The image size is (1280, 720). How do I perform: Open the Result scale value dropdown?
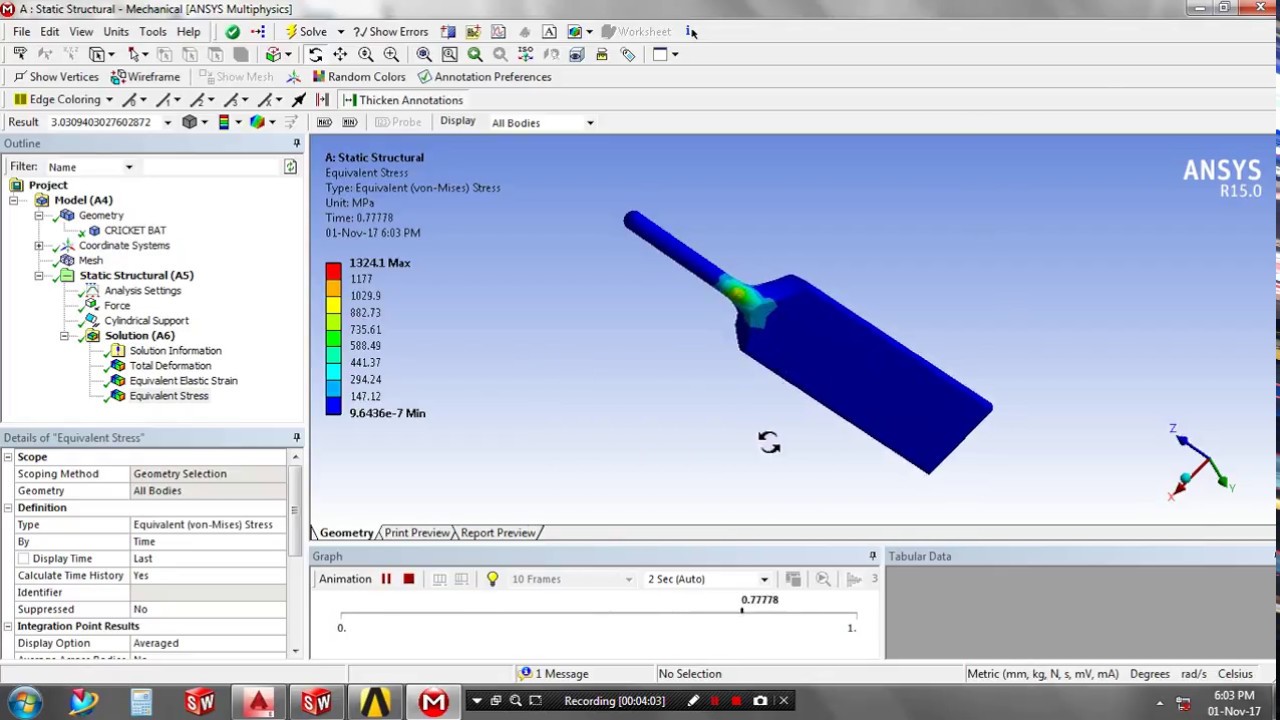167,123
